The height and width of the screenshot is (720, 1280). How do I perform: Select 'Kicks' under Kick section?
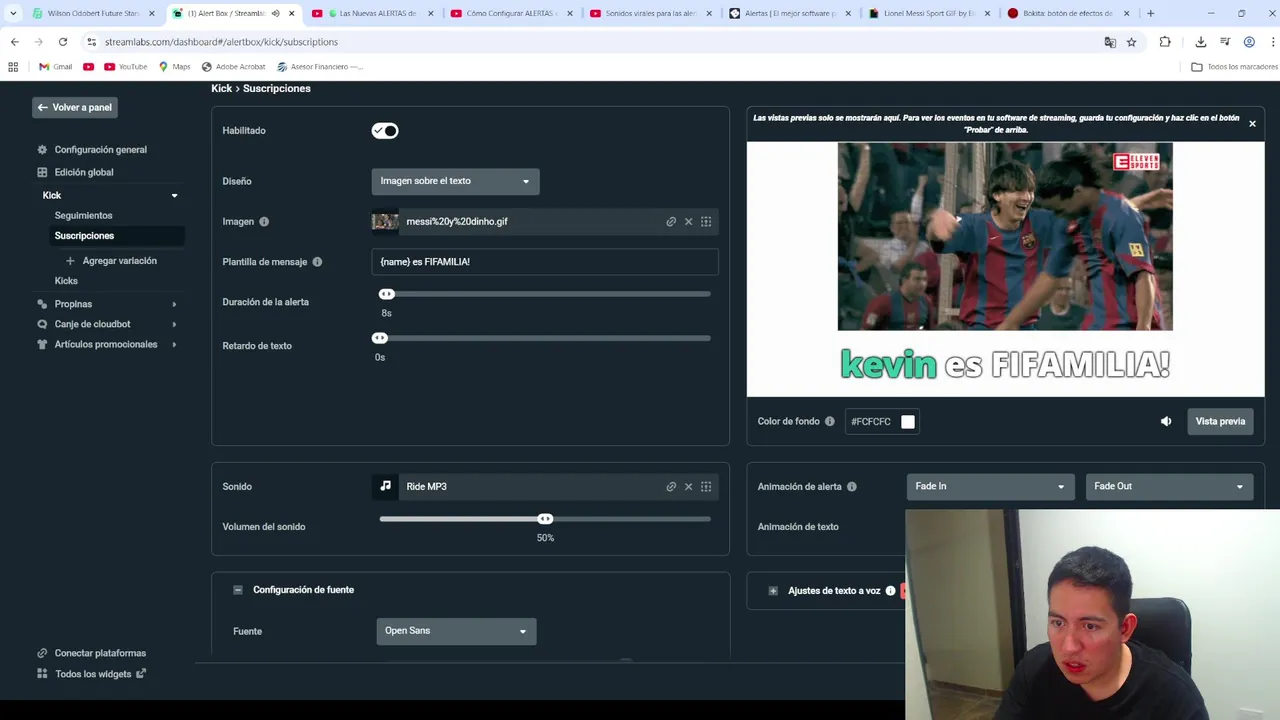point(66,281)
